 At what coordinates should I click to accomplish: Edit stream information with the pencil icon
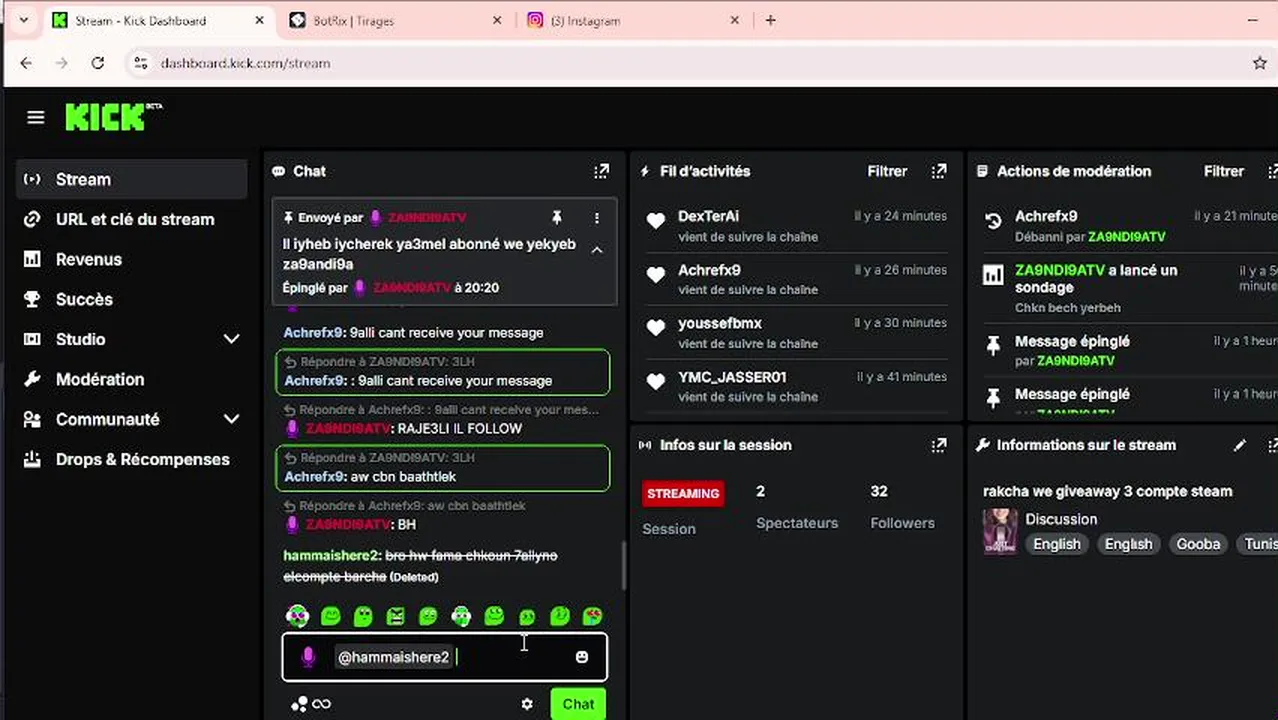point(1240,445)
